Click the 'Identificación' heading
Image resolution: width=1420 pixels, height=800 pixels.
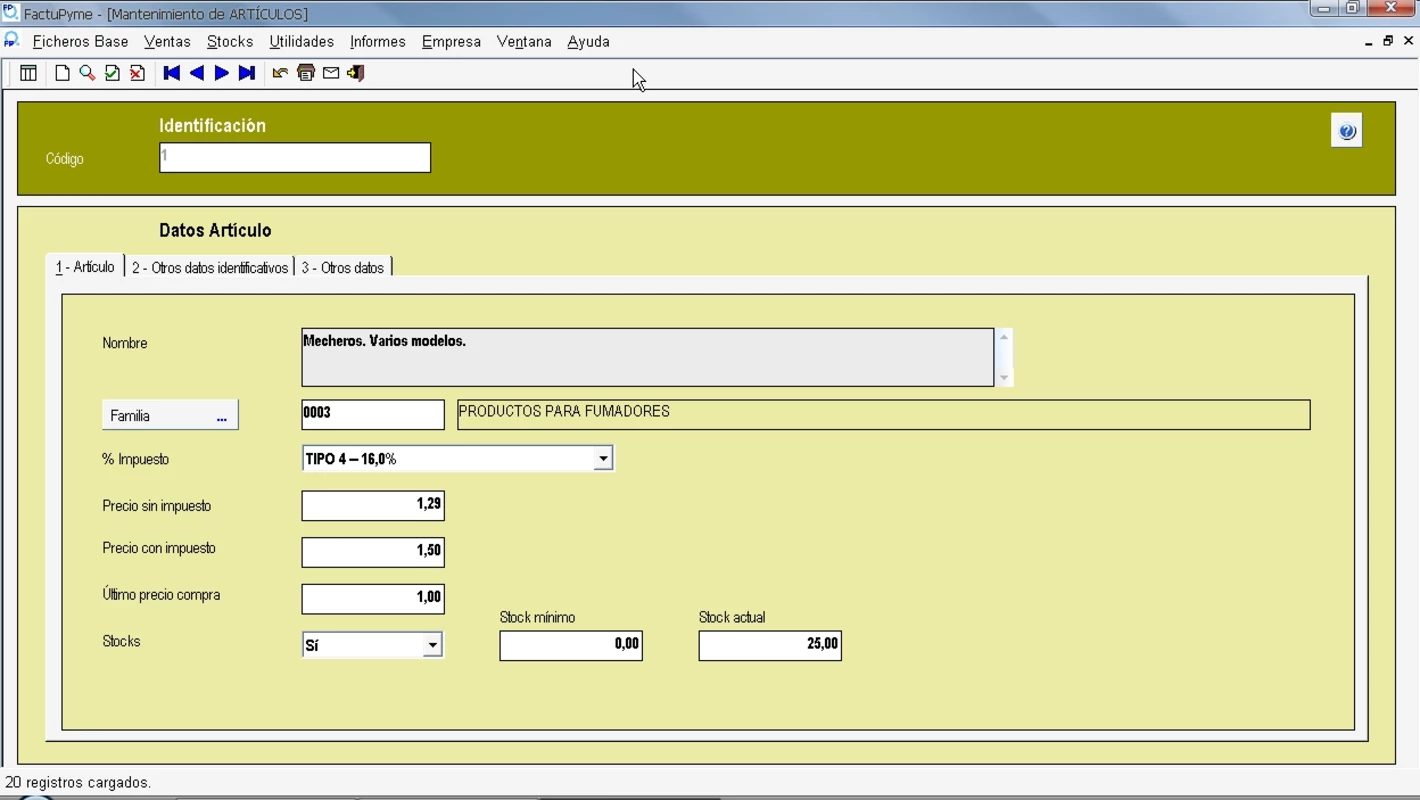click(213, 126)
